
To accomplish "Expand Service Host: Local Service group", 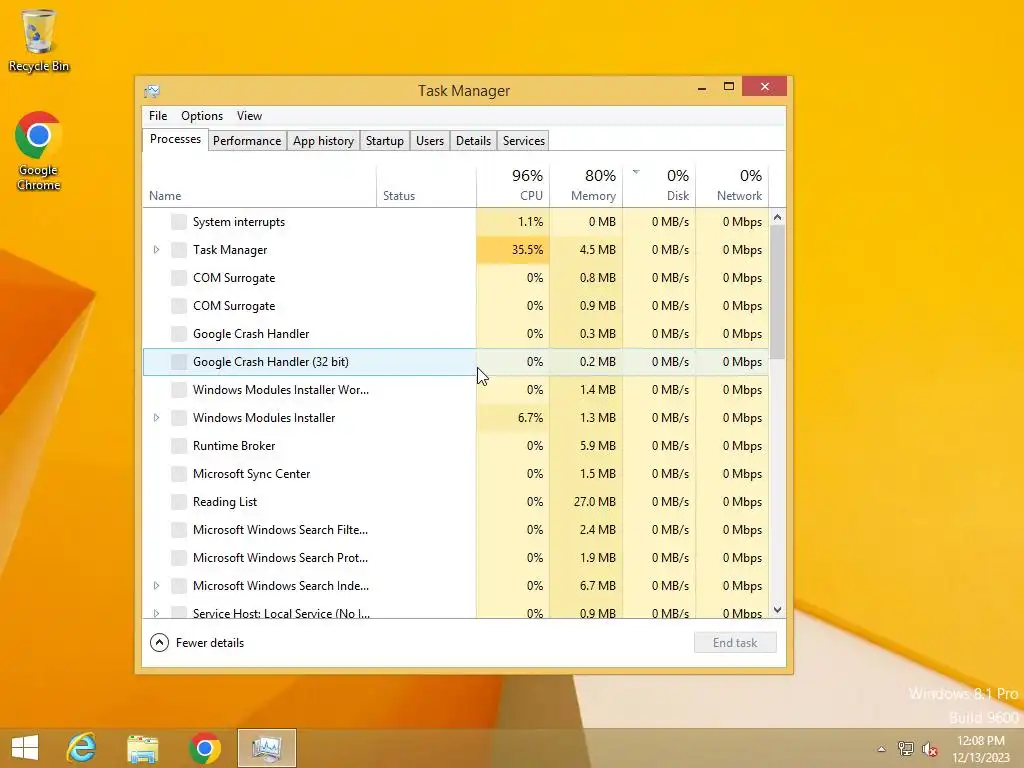I will click(156, 613).
